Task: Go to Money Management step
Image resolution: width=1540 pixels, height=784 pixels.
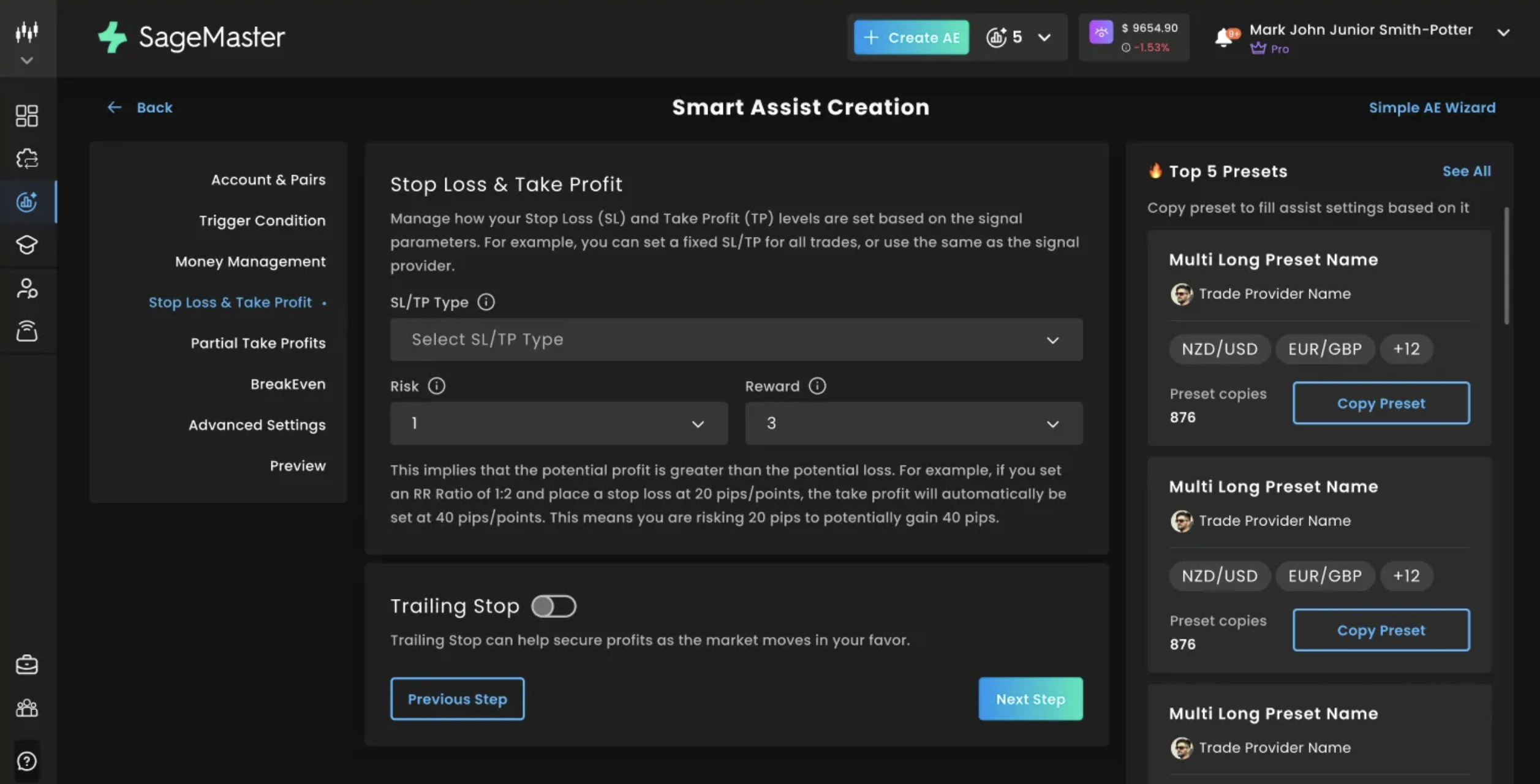Action: [x=250, y=262]
